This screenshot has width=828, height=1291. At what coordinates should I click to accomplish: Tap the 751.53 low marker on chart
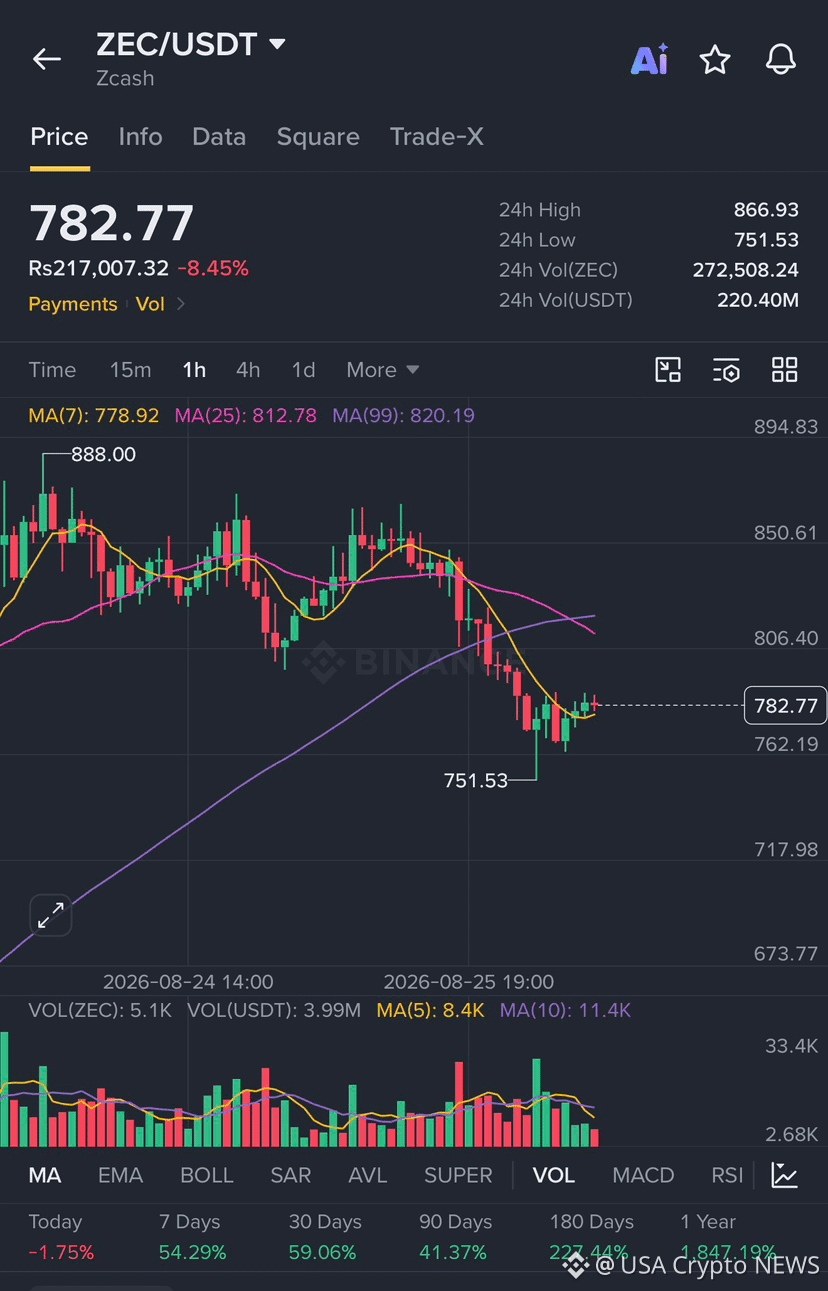(476, 781)
